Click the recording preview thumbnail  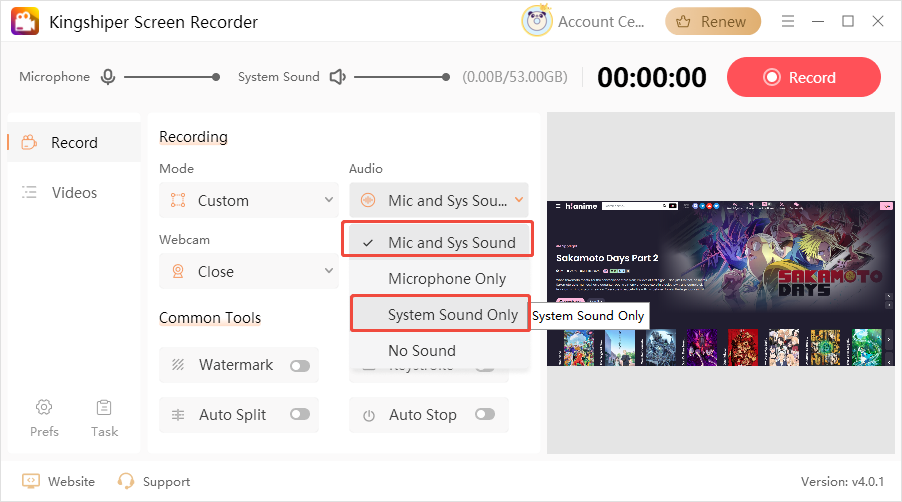[x=720, y=283]
